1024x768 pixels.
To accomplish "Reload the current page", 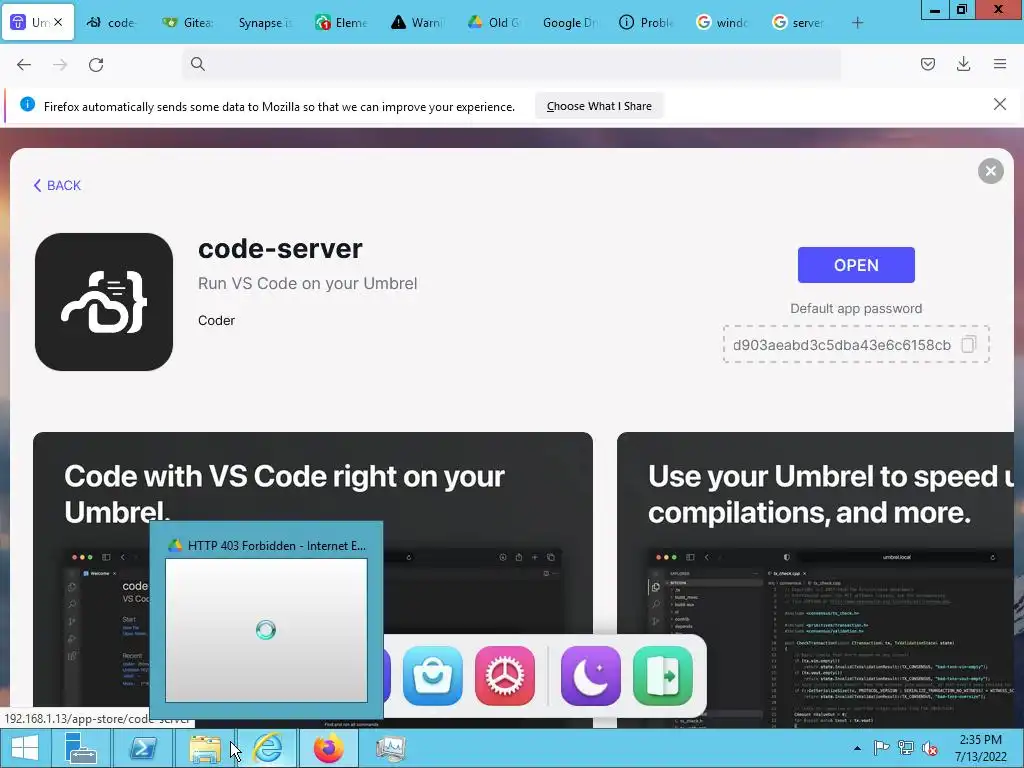I will tap(96, 64).
